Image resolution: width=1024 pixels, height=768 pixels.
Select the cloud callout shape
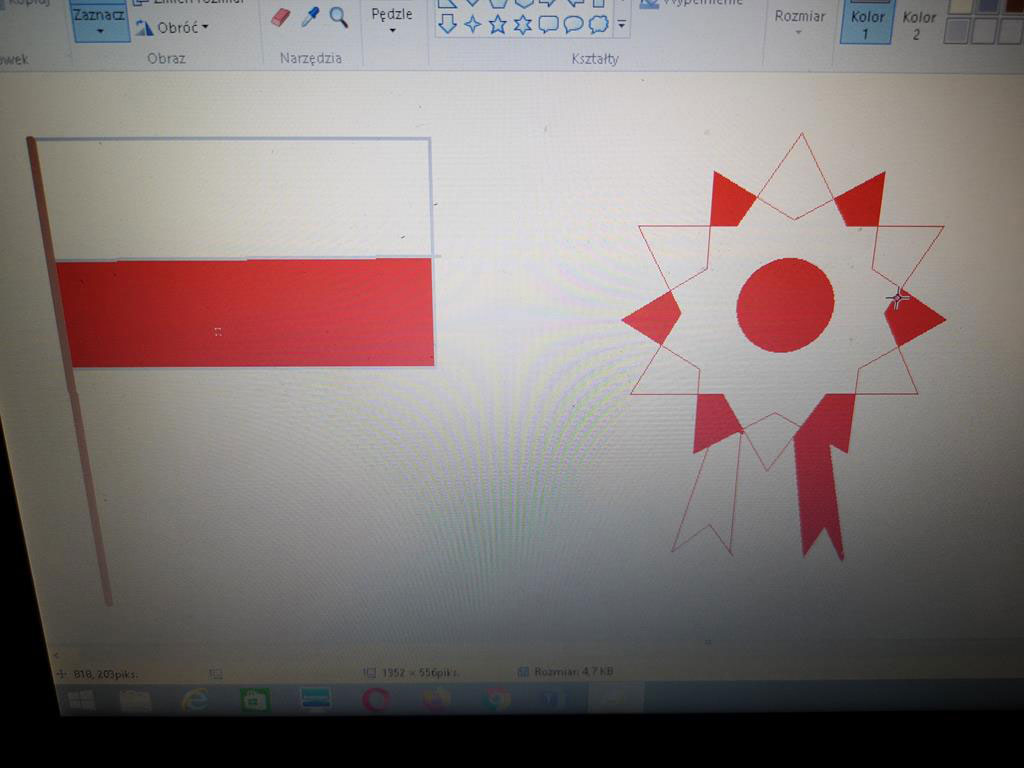point(598,24)
